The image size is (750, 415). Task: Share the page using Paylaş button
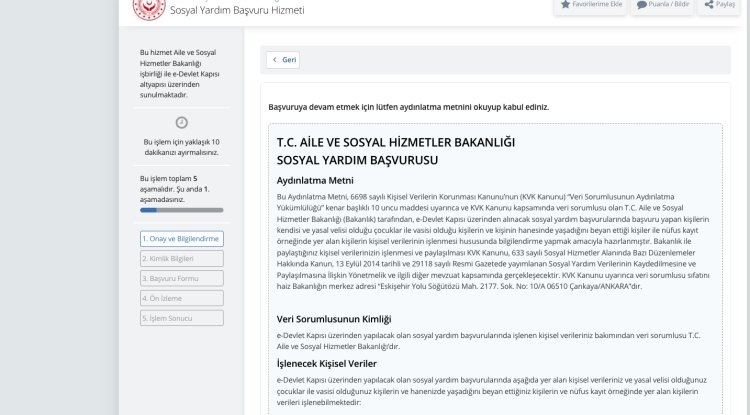click(719, 5)
